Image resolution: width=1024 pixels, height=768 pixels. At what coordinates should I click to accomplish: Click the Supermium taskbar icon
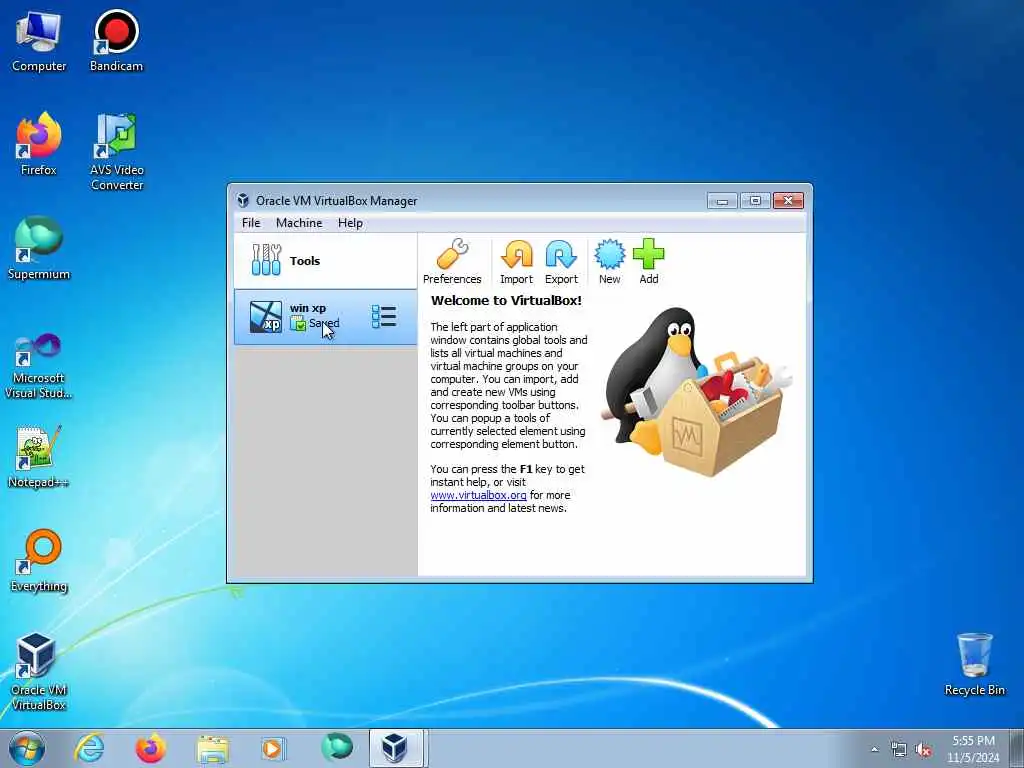click(336, 748)
